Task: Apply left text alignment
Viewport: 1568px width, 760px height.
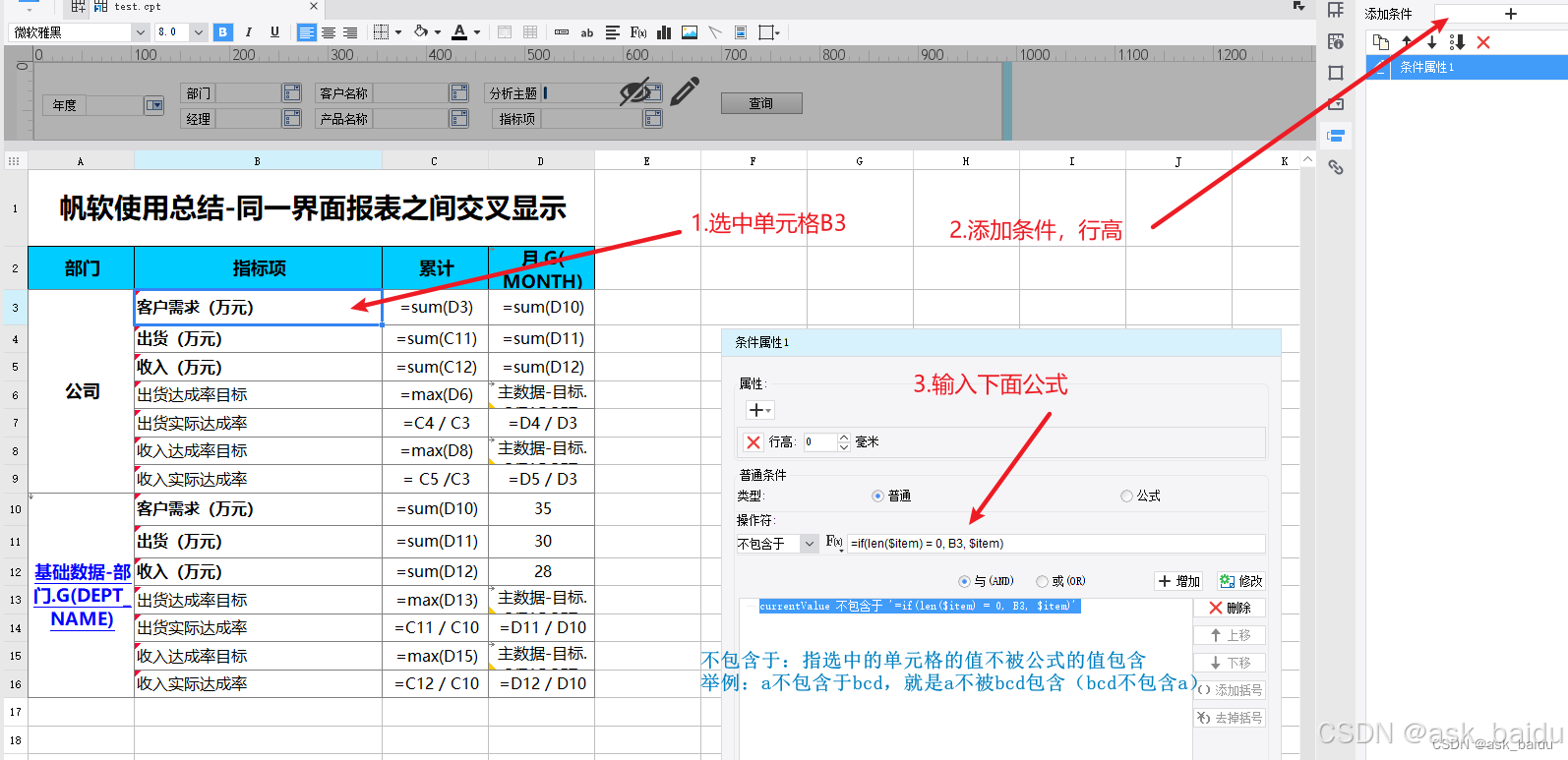Action: [307, 32]
